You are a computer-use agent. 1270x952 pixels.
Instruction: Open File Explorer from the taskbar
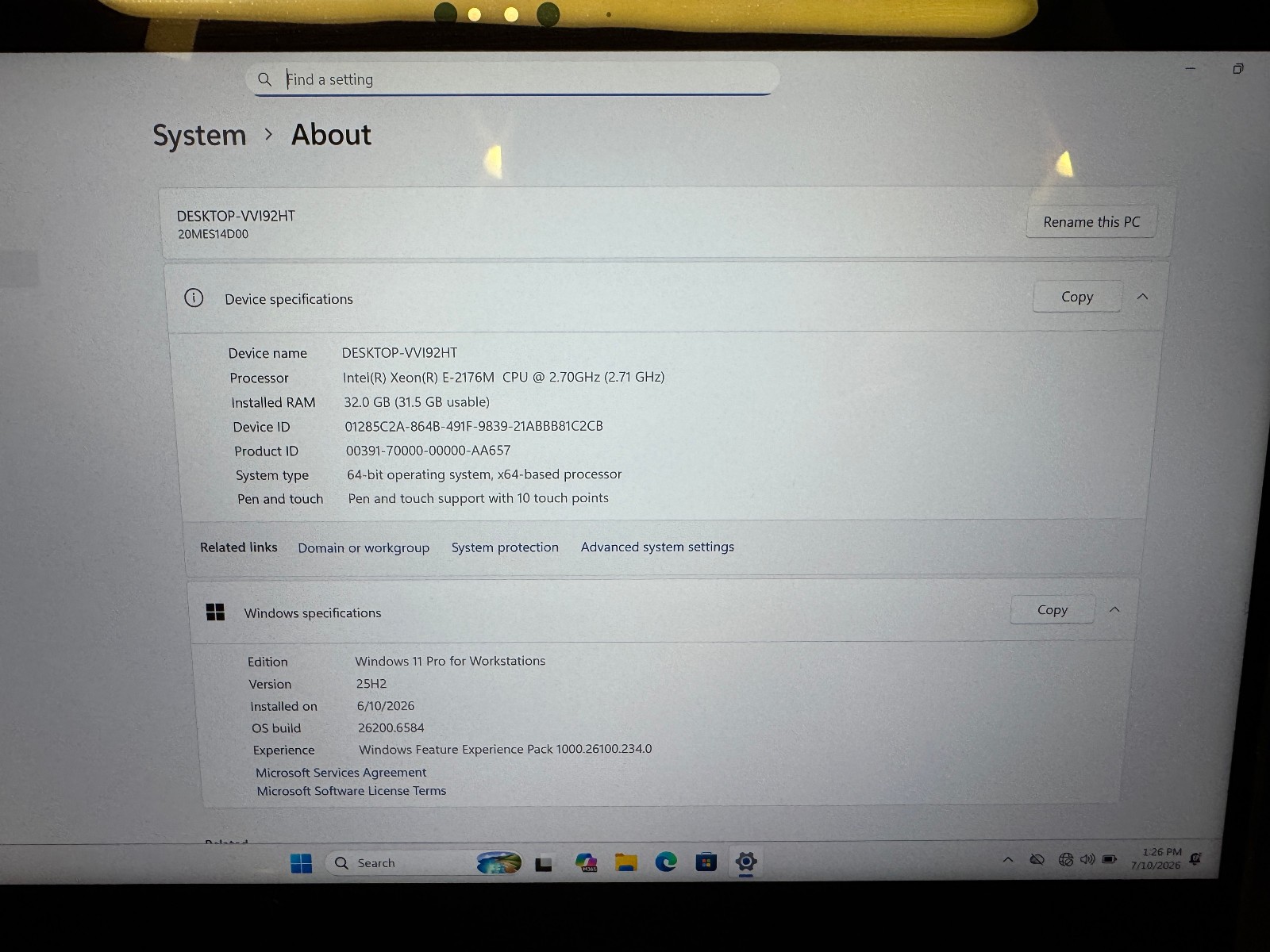pyautogui.click(x=626, y=863)
